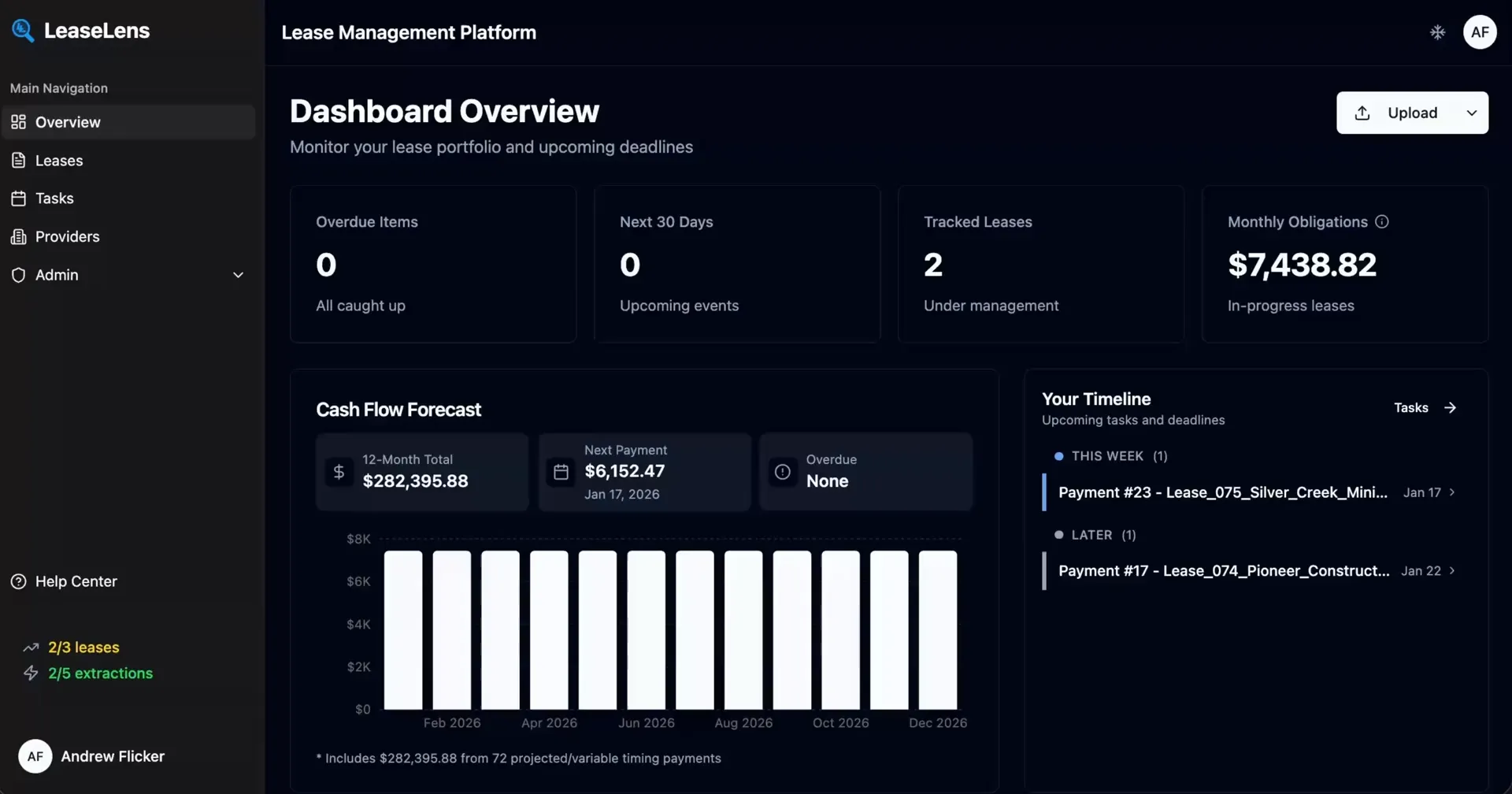Expand the Admin section in sidebar
Image resolution: width=1512 pixels, height=794 pixels.
238,275
